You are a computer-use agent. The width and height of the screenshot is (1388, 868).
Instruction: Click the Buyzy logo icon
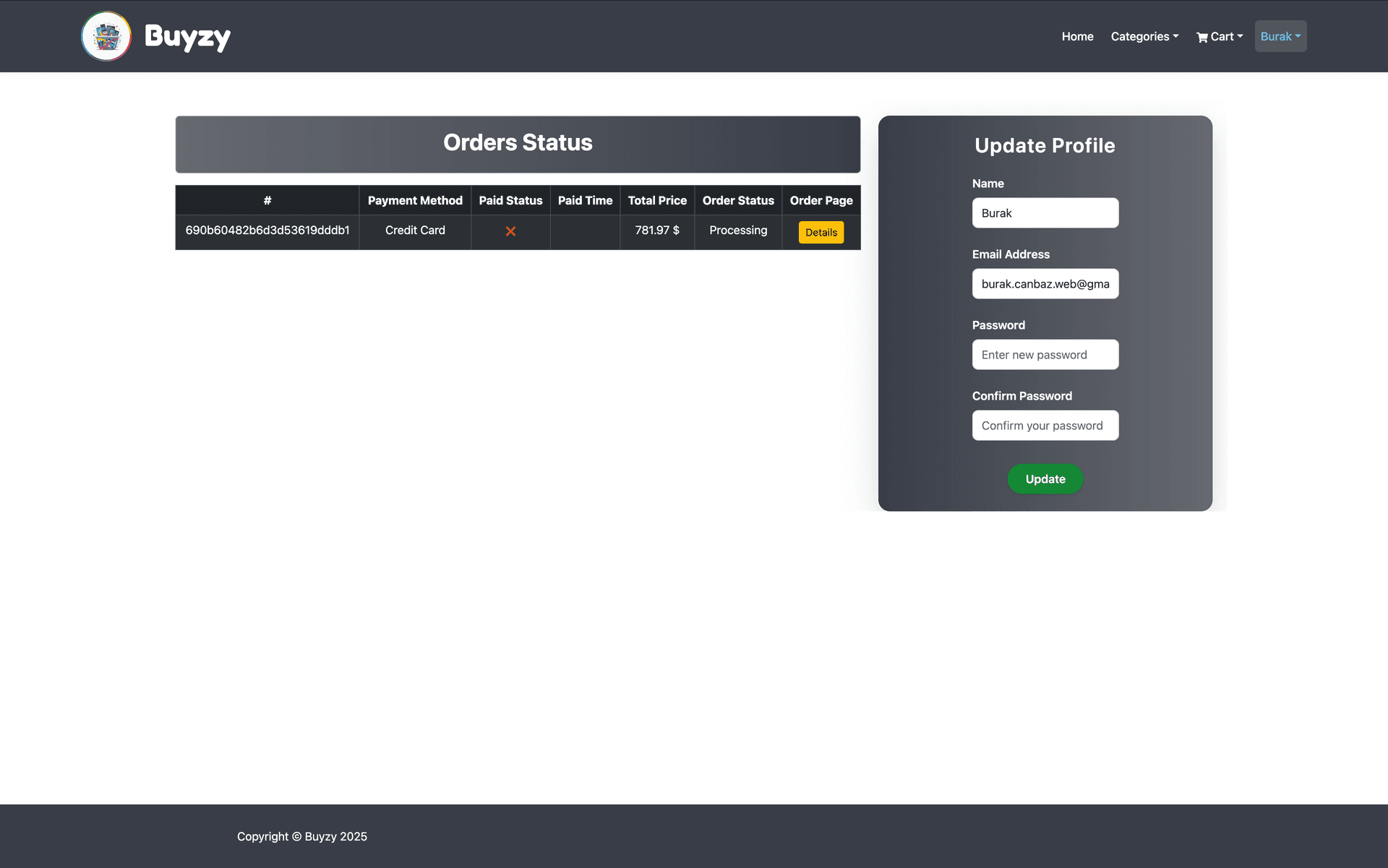click(106, 36)
